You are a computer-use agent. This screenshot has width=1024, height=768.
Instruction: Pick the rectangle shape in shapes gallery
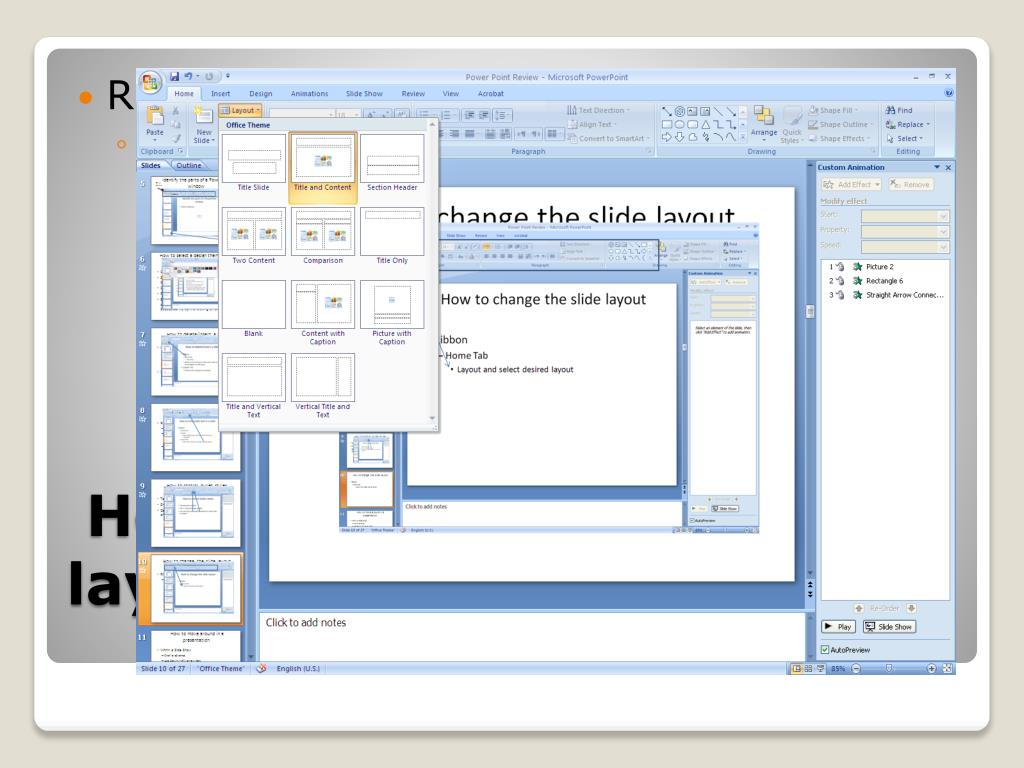pyautogui.click(x=667, y=124)
